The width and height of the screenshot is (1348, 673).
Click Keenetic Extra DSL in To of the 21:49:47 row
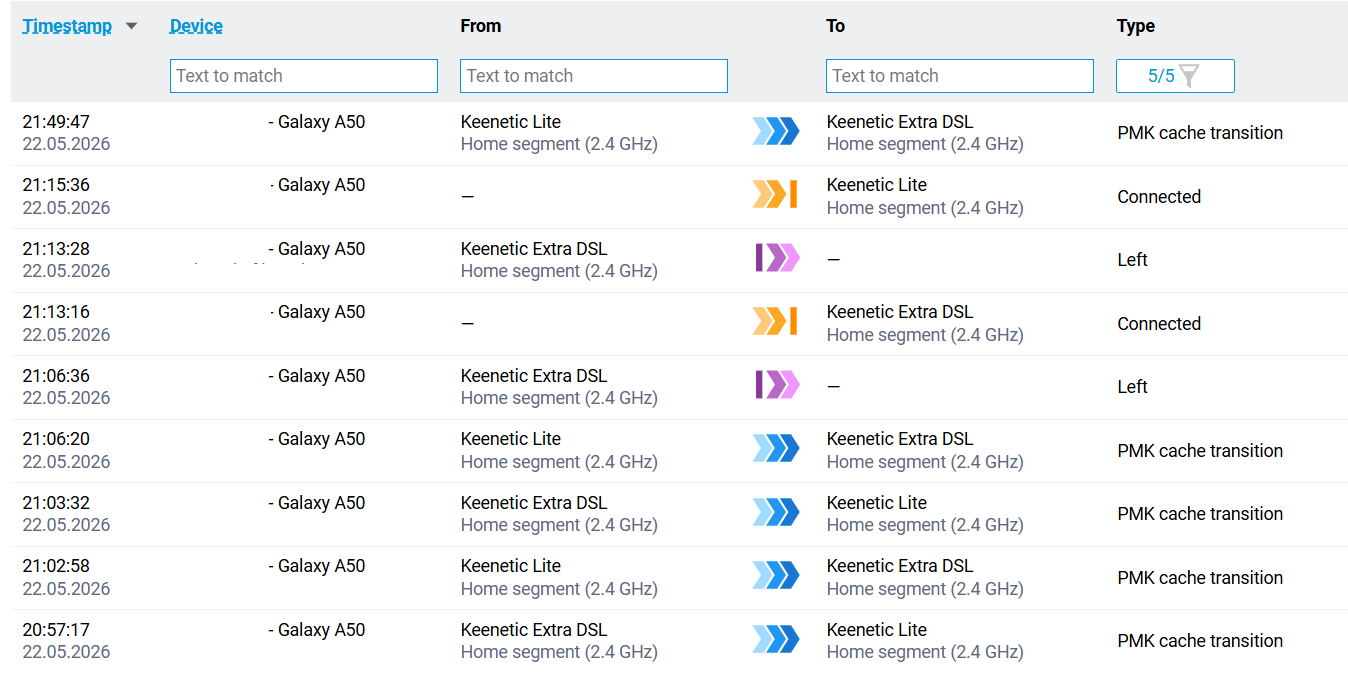point(900,122)
